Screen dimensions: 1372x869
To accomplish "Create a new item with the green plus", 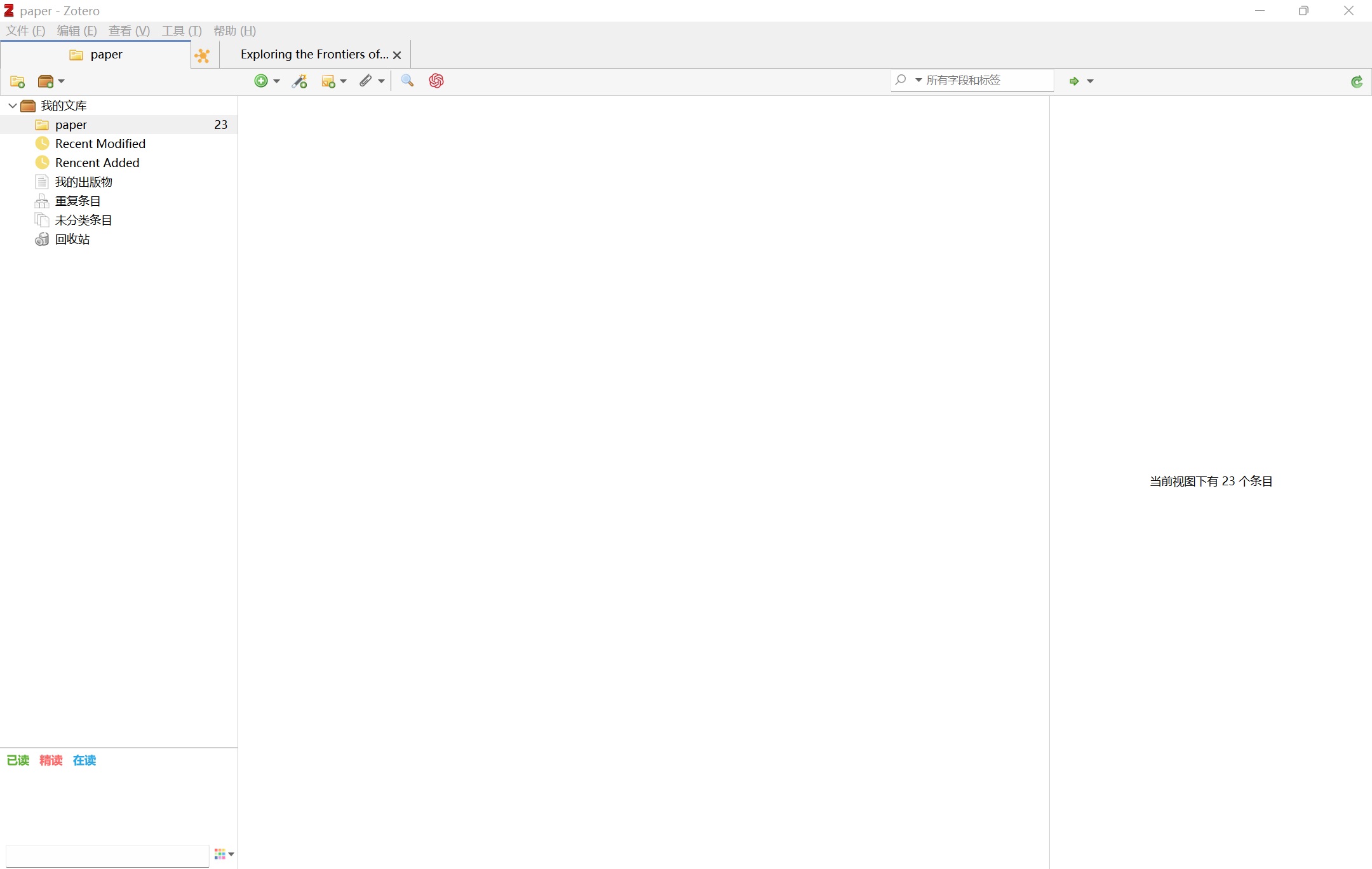I will coord(261,81).
